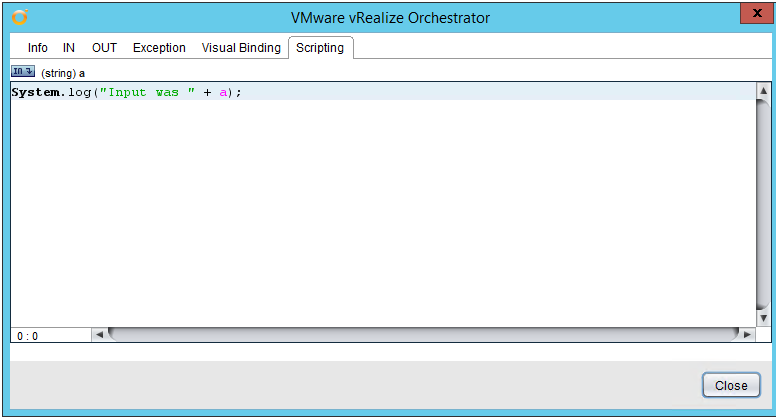
Task: Select the Scripting tab
Action: 320,47
